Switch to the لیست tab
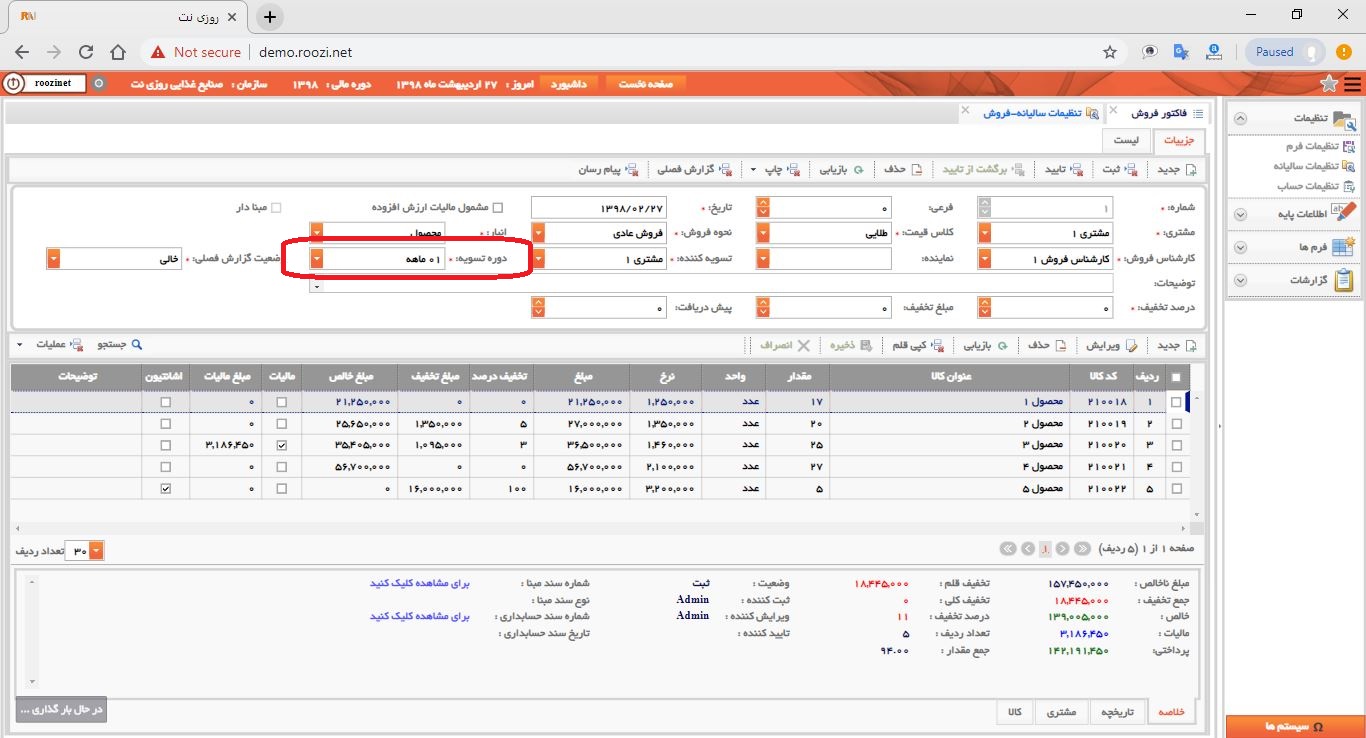The width and height of the screenshot is (1366, 738). 1127,140
